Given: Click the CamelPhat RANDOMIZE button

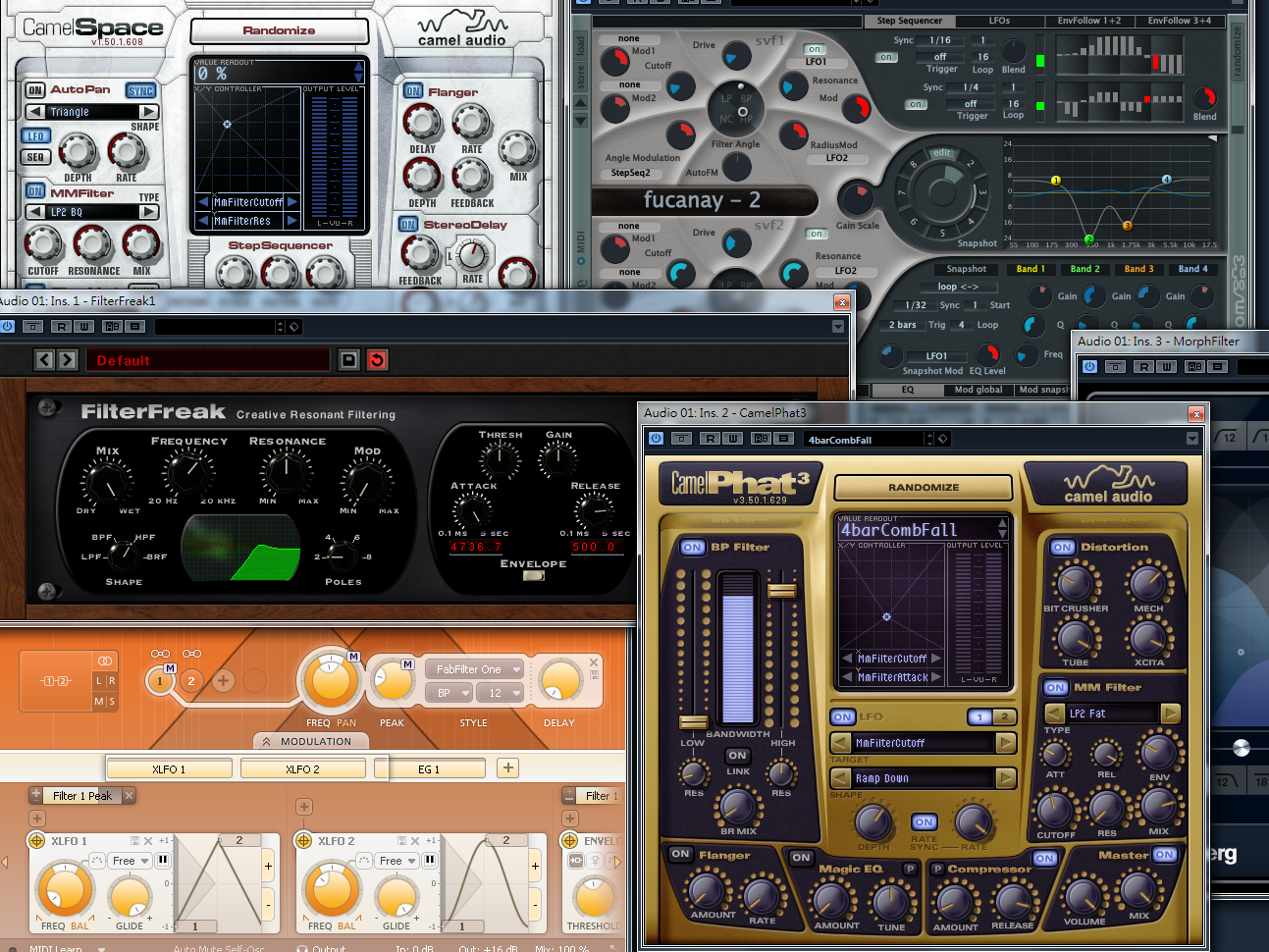Looking at the screenshot, I should point(924,487).
